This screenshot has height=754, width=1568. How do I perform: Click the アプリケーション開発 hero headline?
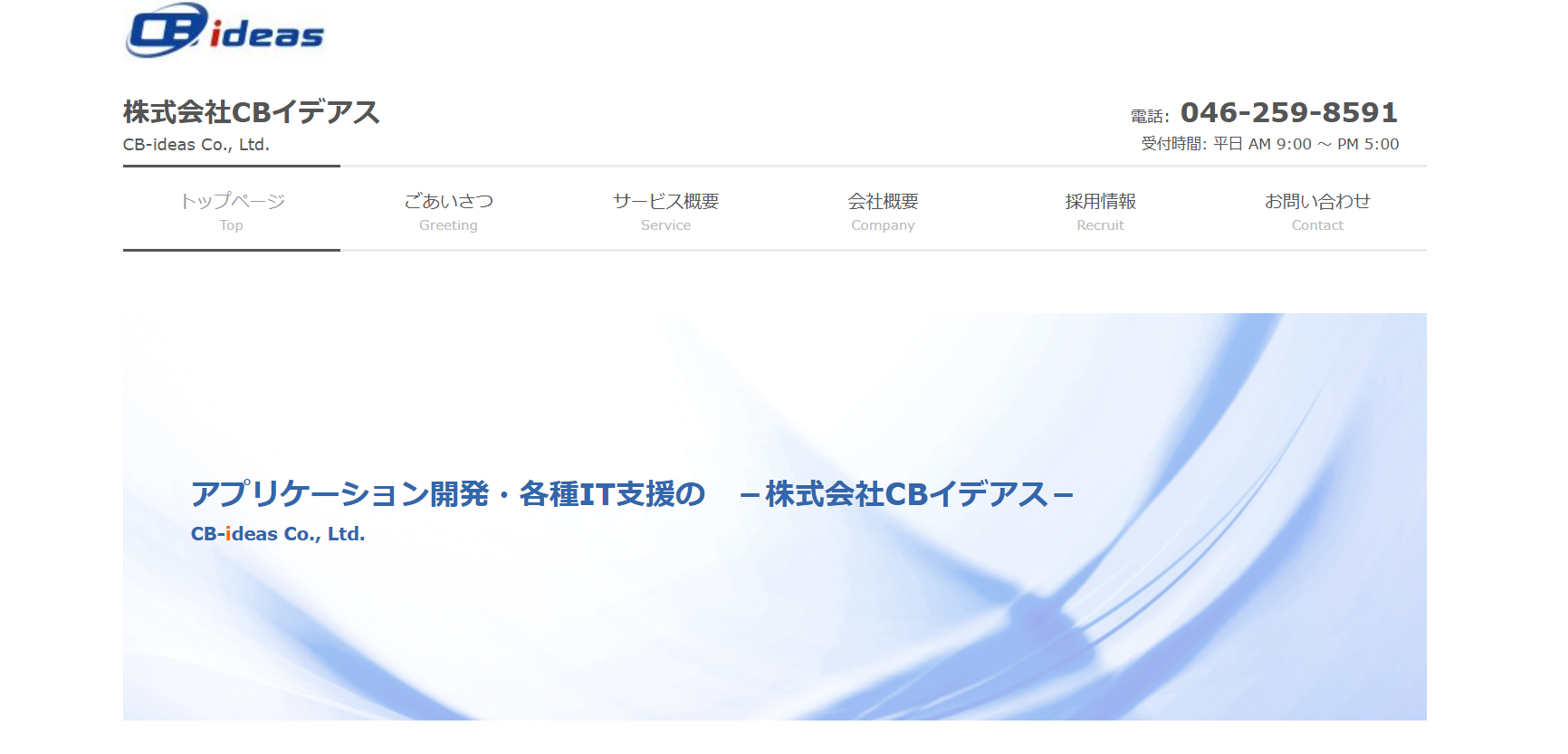630,494
